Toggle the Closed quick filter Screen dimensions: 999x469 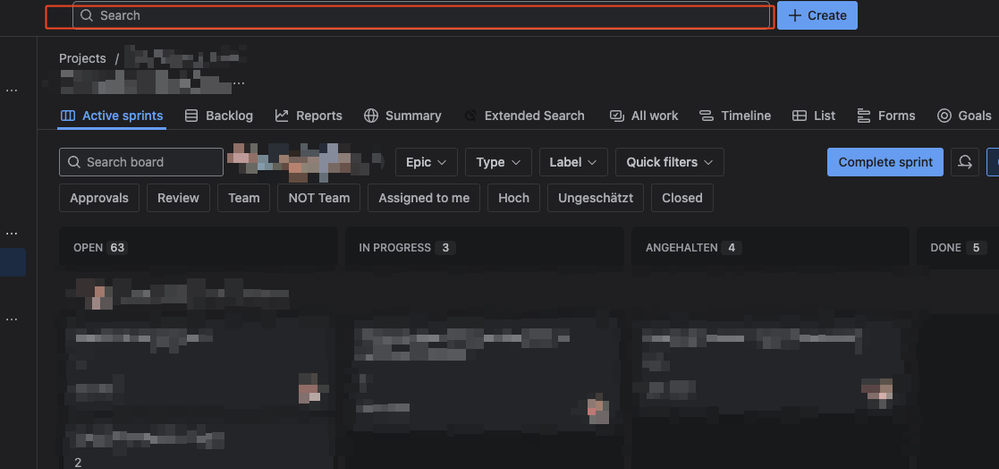[682, 198]
